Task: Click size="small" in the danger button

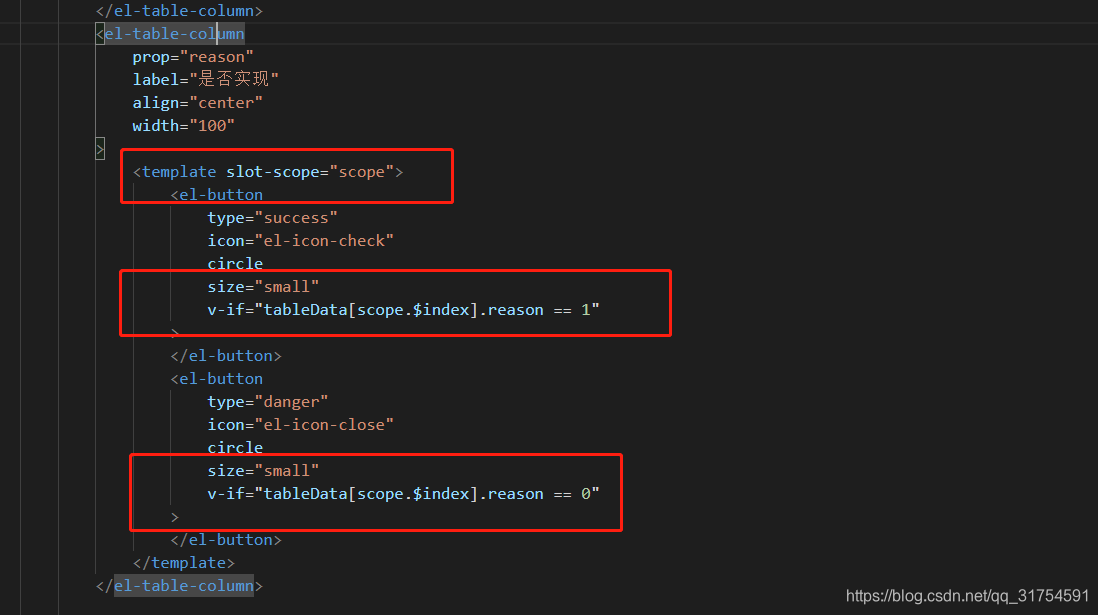Action: (263, 471)
